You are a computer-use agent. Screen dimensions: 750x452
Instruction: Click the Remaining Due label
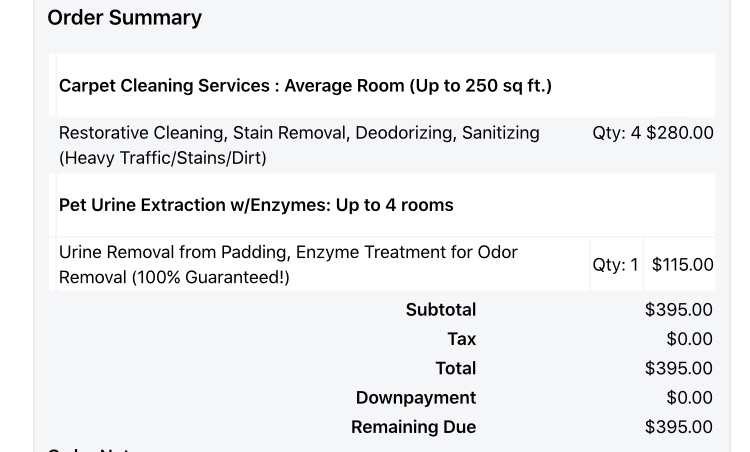(x=413, y=427)
